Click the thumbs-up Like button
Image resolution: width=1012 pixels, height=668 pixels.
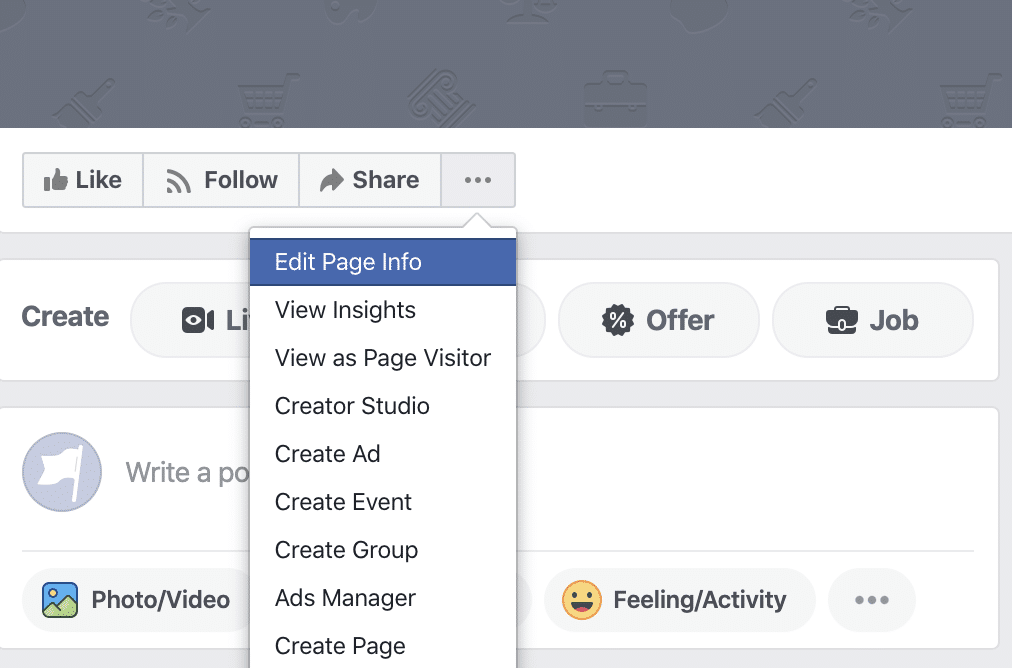[x=83, y=180]
